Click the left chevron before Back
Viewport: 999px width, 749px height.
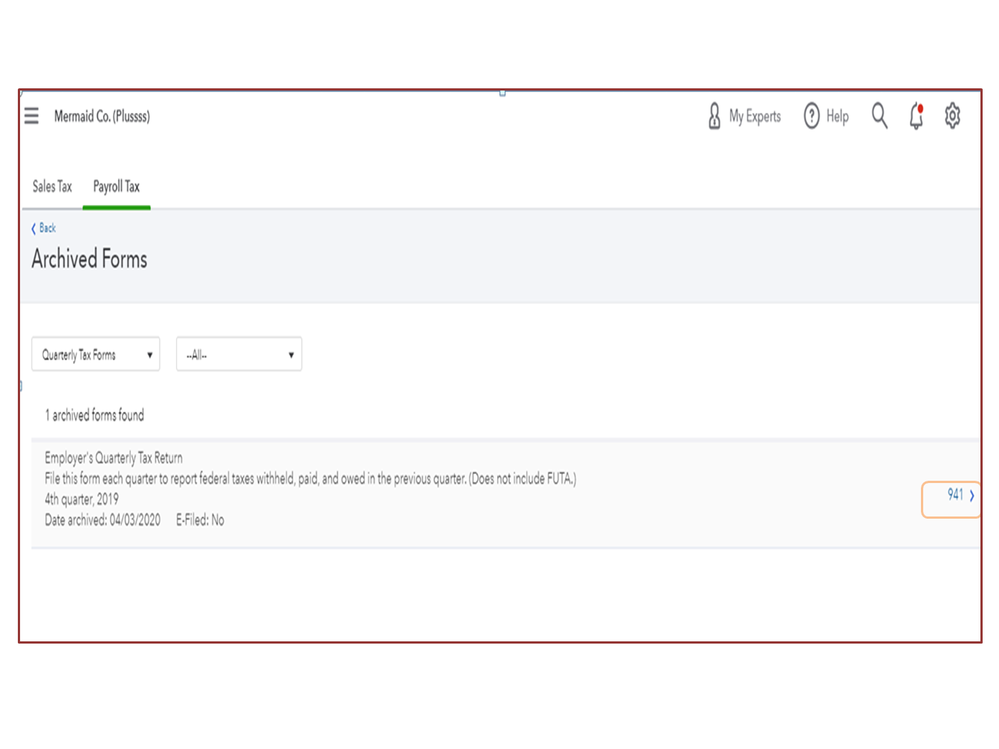coord(33,229)
